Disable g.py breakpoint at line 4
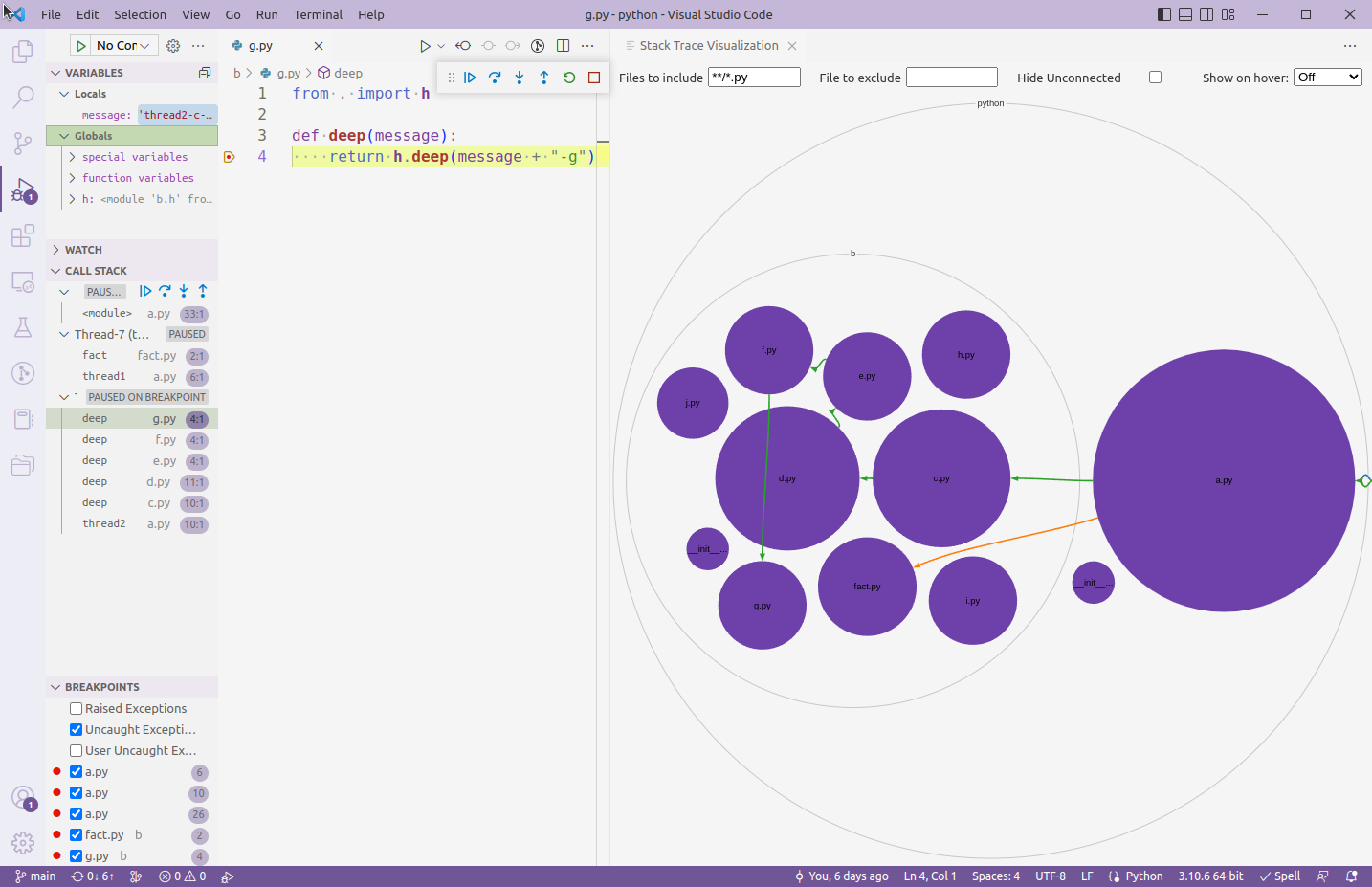 click(x=76, y=856)
